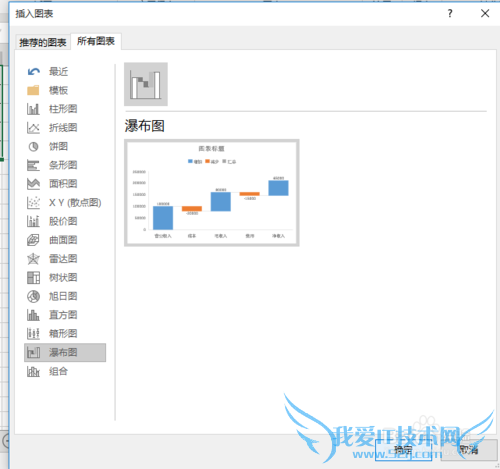The height and width of the screenshot is (469, 500).
Task: Select the waterfall subtype thumbnail at top
Action: (x=146, y=84)
